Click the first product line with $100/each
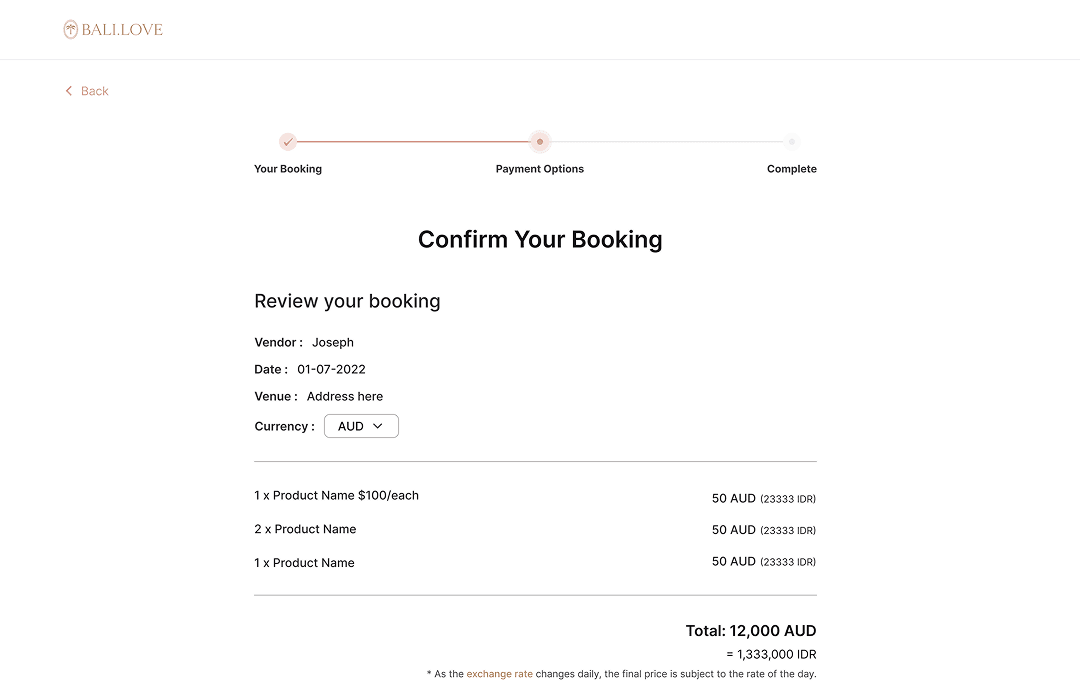The height and width of the screenshot is (700, 1080). click(x=337, y=495)
